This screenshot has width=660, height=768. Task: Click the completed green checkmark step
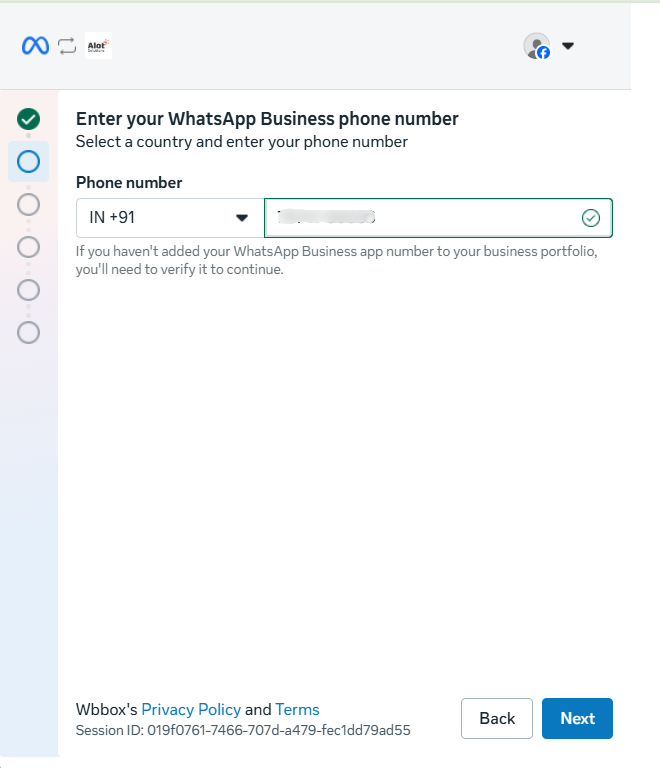point(28,119)
